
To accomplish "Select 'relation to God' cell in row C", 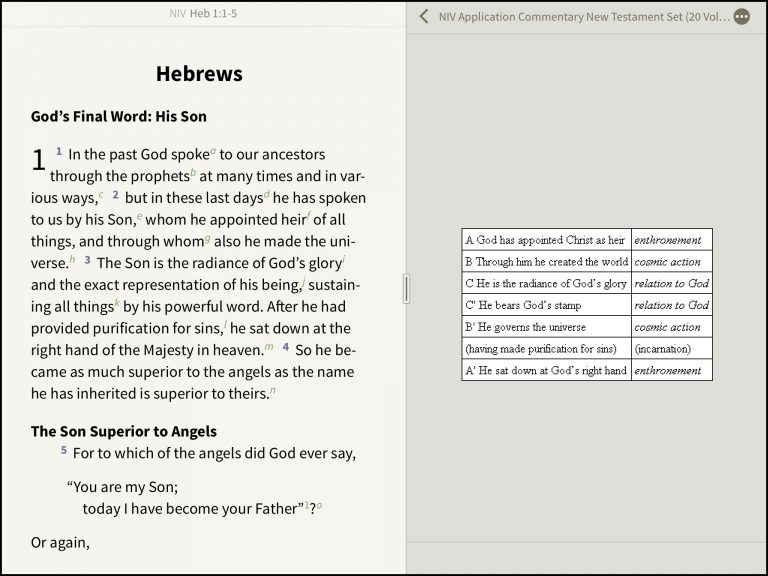I will [x=672, y=284].
